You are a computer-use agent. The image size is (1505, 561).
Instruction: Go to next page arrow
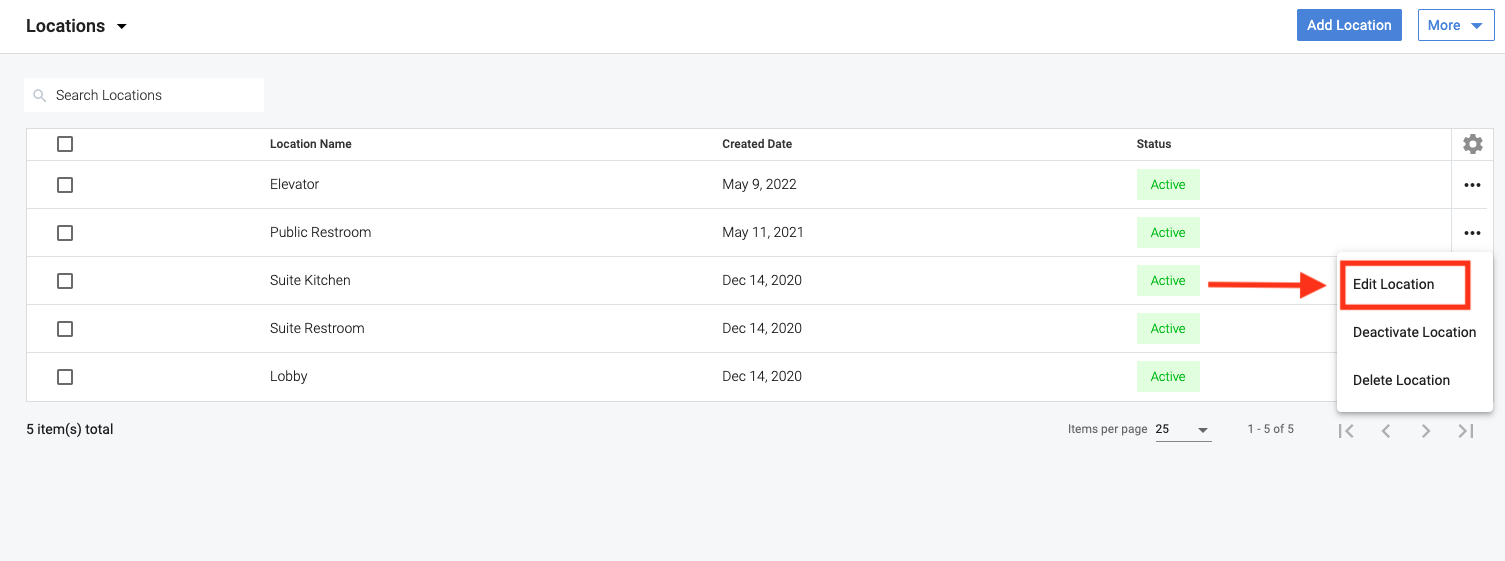pos(1426,430)
